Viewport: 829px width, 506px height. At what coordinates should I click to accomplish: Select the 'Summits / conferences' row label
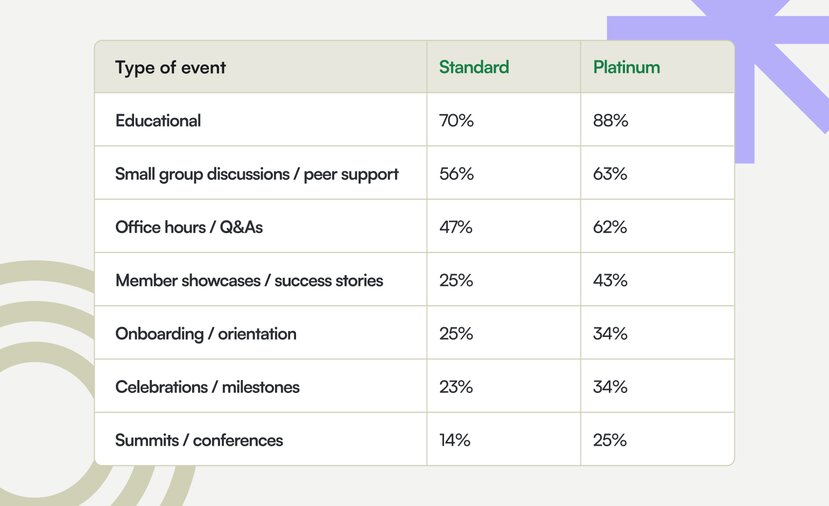[x=199, y=440]
